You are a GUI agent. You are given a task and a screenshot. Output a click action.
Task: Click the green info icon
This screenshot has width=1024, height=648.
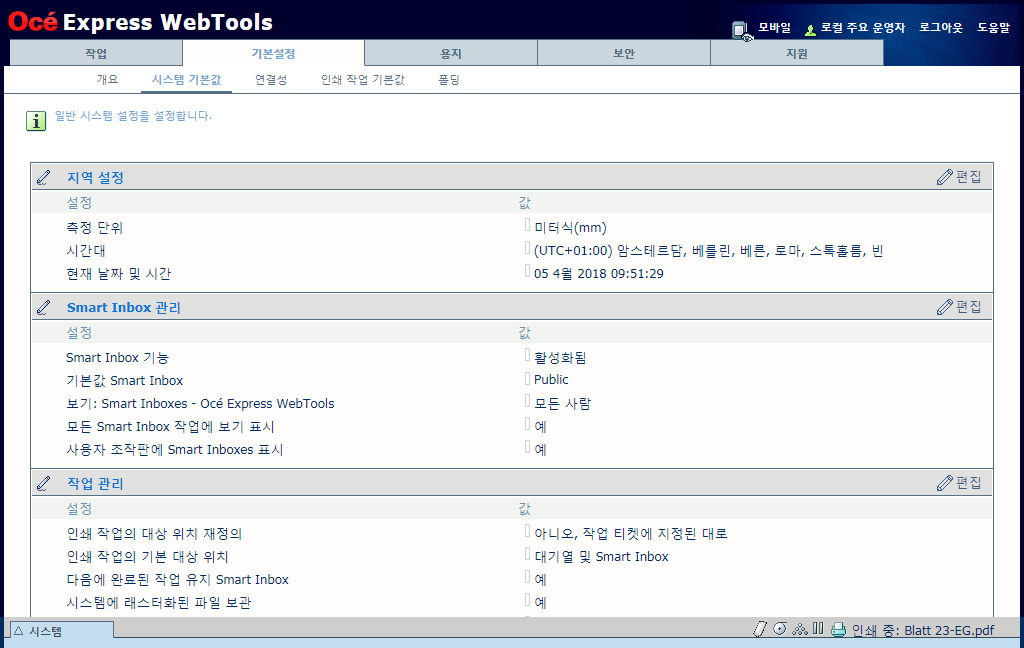coord(36,121)
